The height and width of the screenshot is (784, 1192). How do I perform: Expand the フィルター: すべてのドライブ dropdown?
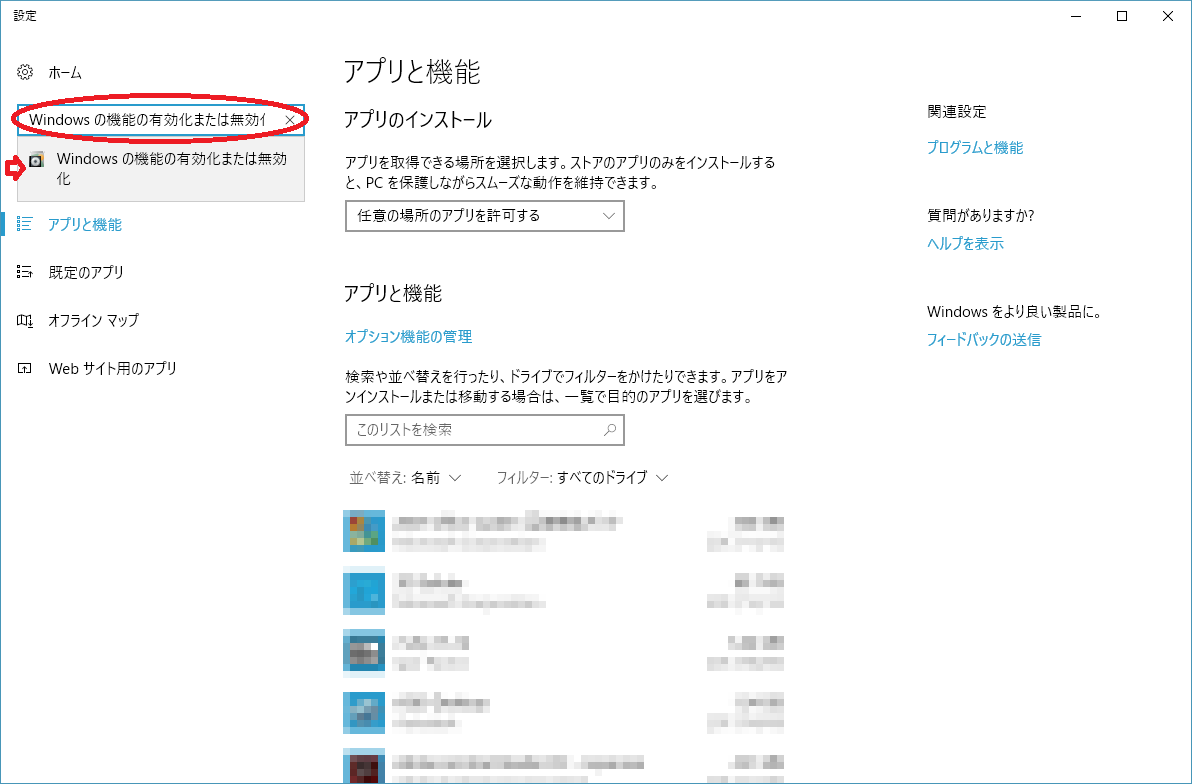pos(582,478)
